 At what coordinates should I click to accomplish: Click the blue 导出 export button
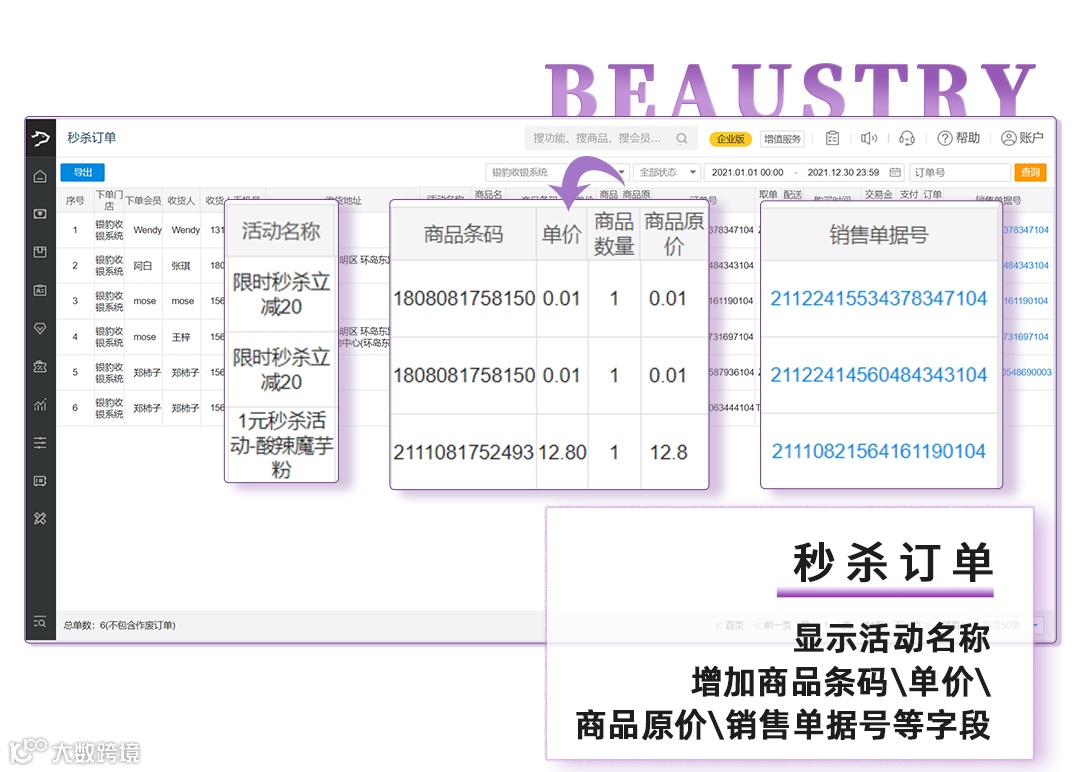pyautogui.click(x=82, y=172)
